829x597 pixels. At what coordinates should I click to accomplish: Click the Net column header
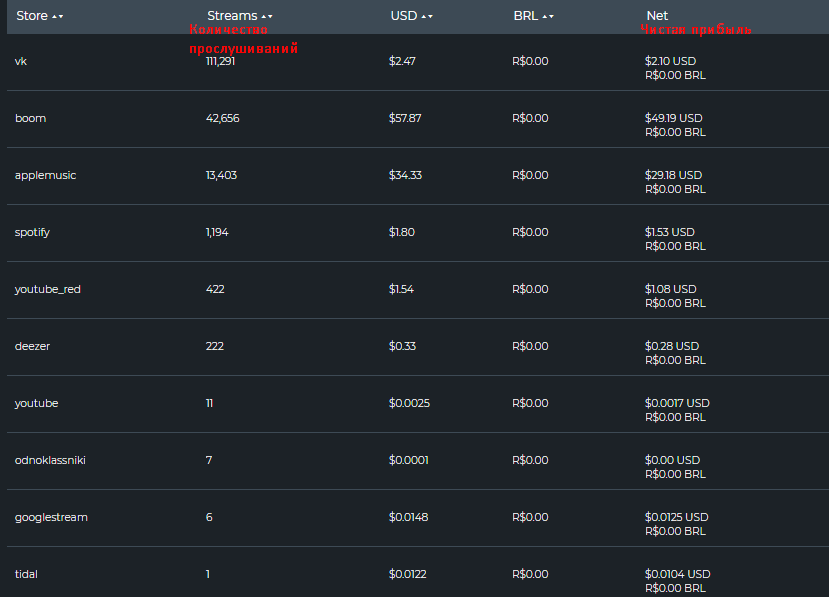point(657,16)
